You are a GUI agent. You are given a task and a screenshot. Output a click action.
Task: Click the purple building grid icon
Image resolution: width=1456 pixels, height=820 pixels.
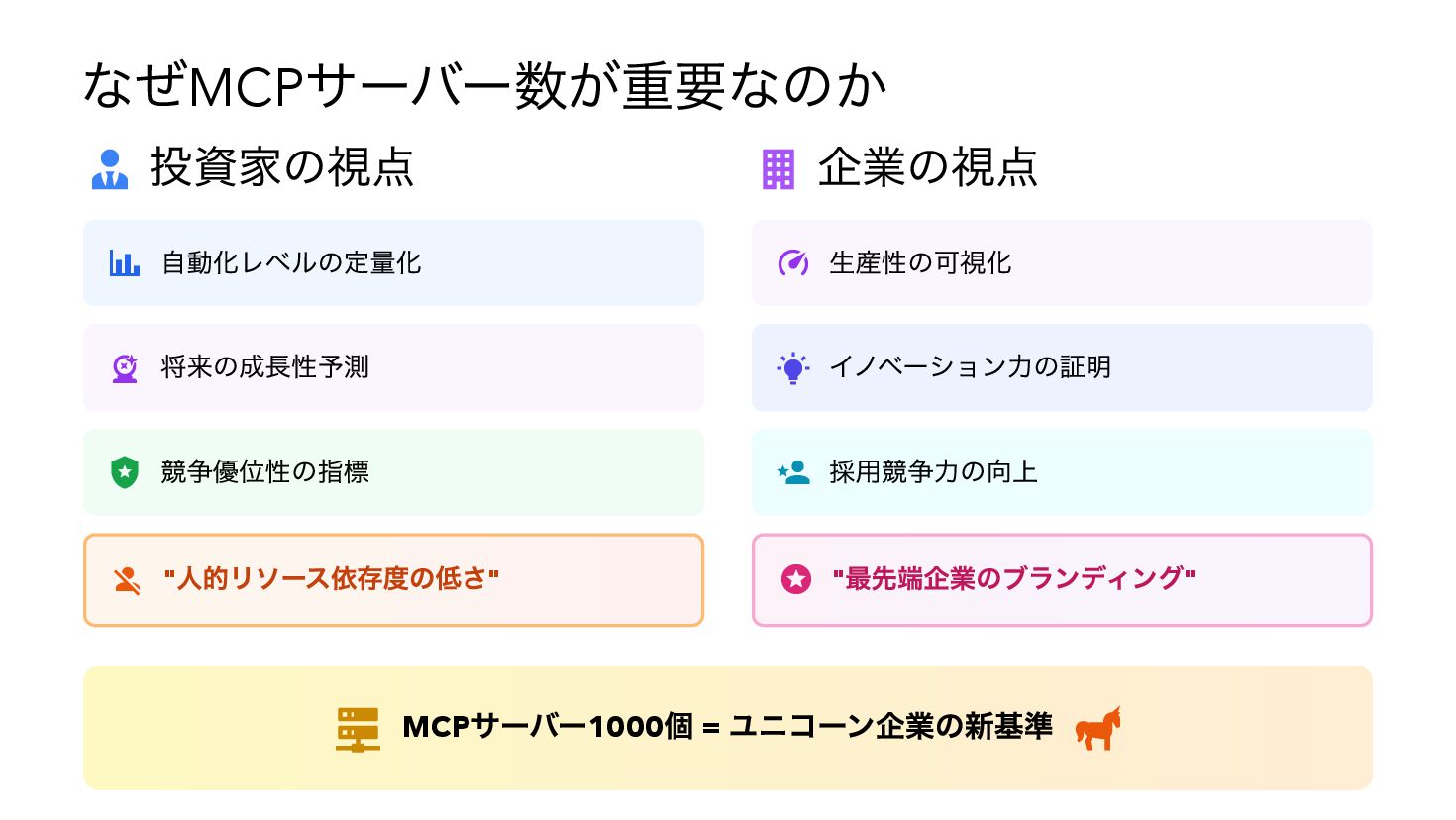click(779, 169)
